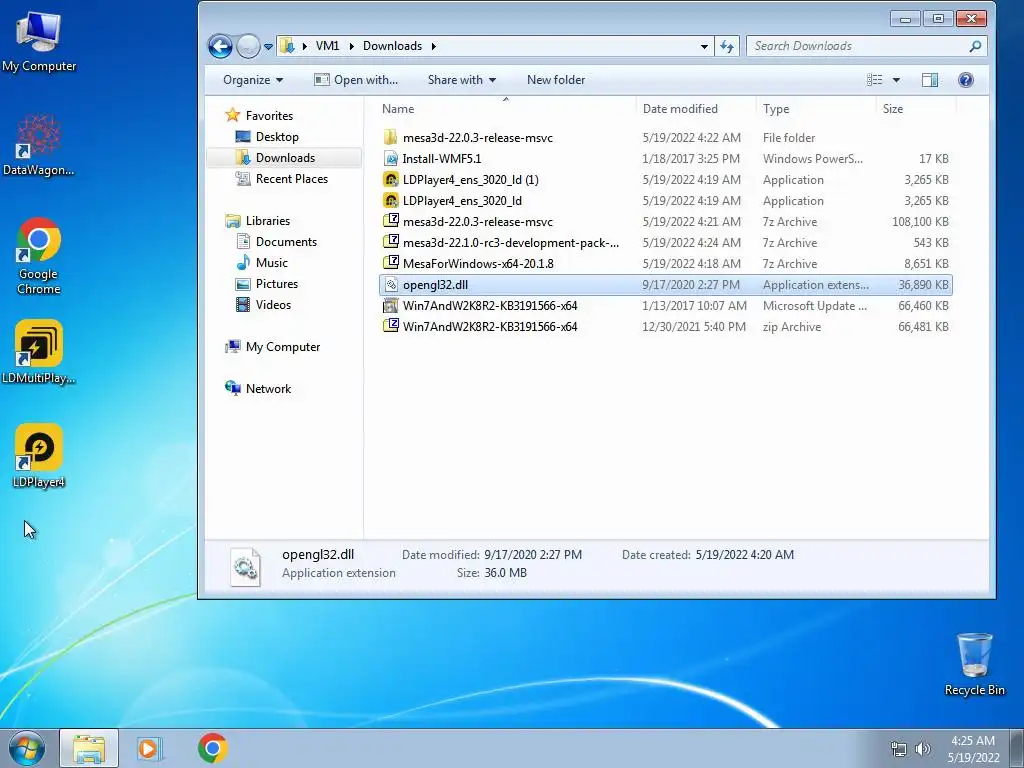Screen dimensions: 1024x768
Task: Sort files by the Date modified column
Action: point(696,109)
